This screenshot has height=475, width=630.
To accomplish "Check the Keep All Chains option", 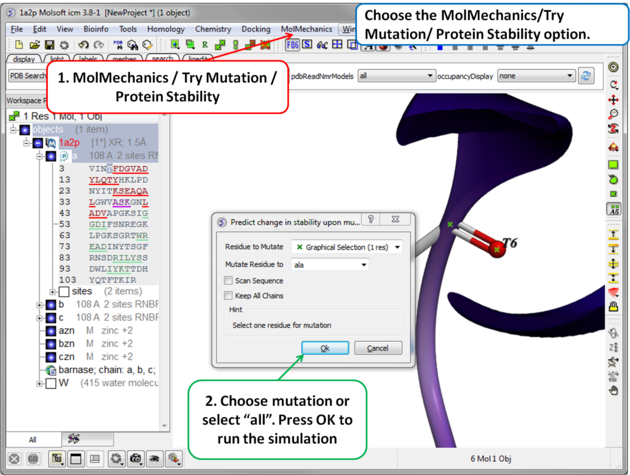I will [x=229, y=296].
